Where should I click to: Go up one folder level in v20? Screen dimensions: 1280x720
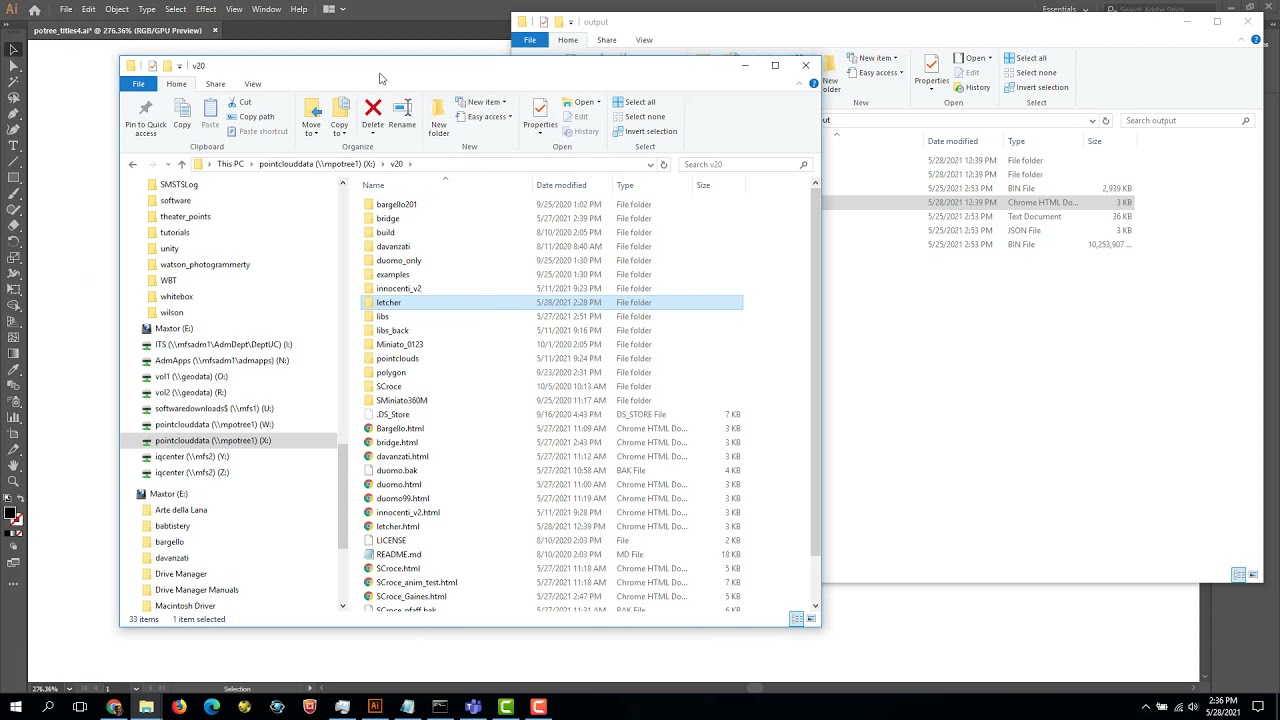point(181,164)
